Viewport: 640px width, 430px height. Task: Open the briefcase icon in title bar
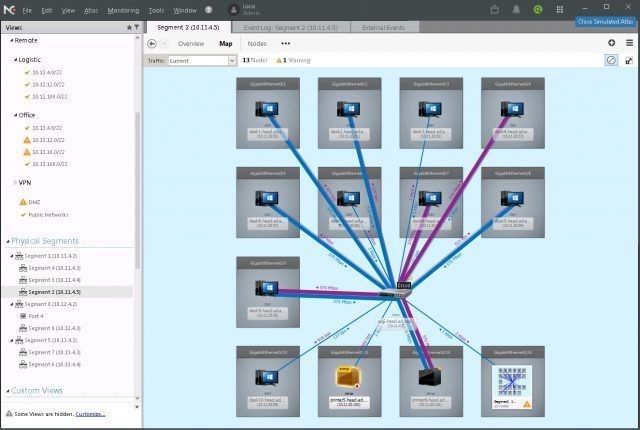(x=495, y=9)
